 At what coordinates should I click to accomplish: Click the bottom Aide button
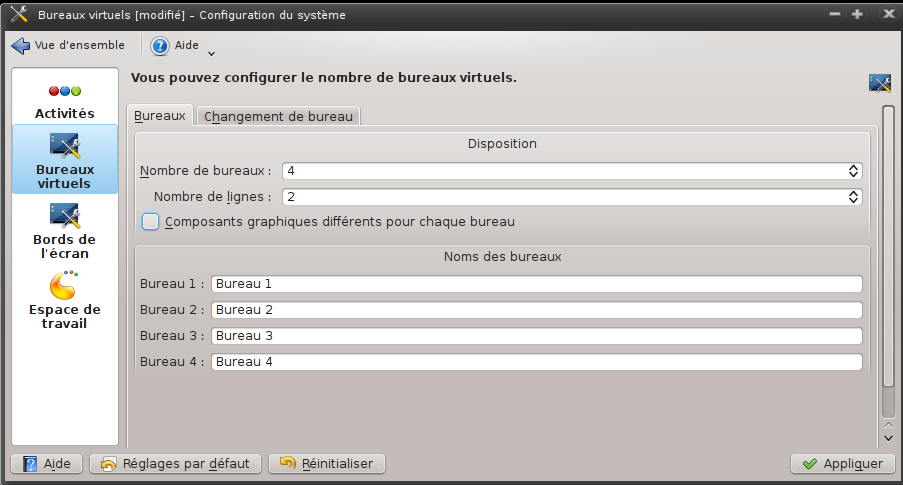(x=47, y=464)
